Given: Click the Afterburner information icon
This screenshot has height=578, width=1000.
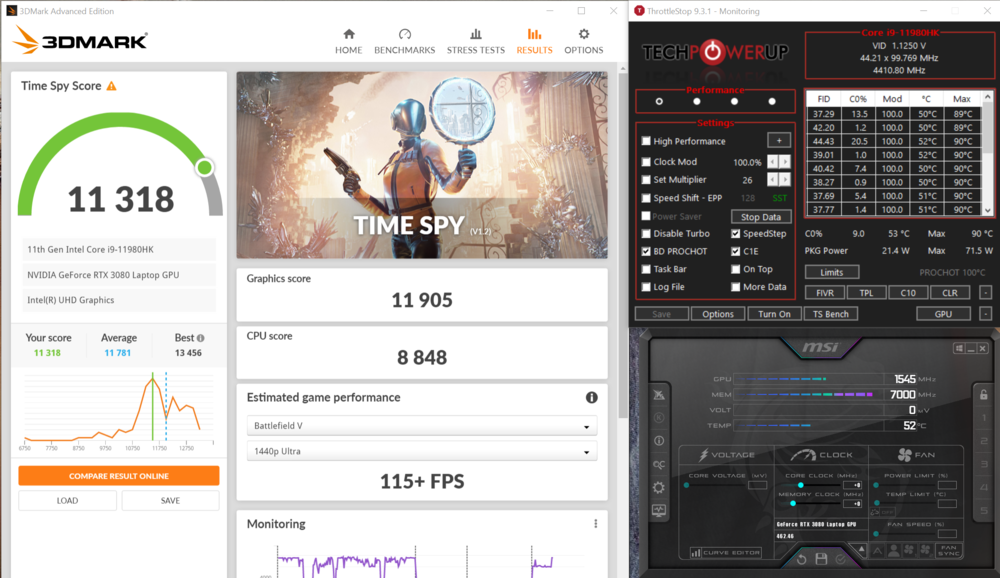Looking at the screenshot, I should pyautogui.click(x=659, y=440).
